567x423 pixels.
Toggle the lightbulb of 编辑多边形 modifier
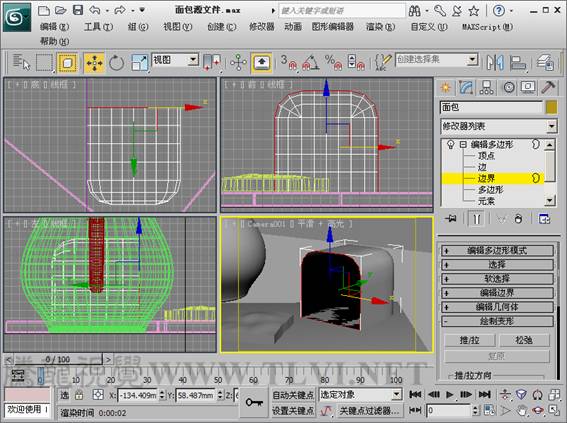(450, 145)
